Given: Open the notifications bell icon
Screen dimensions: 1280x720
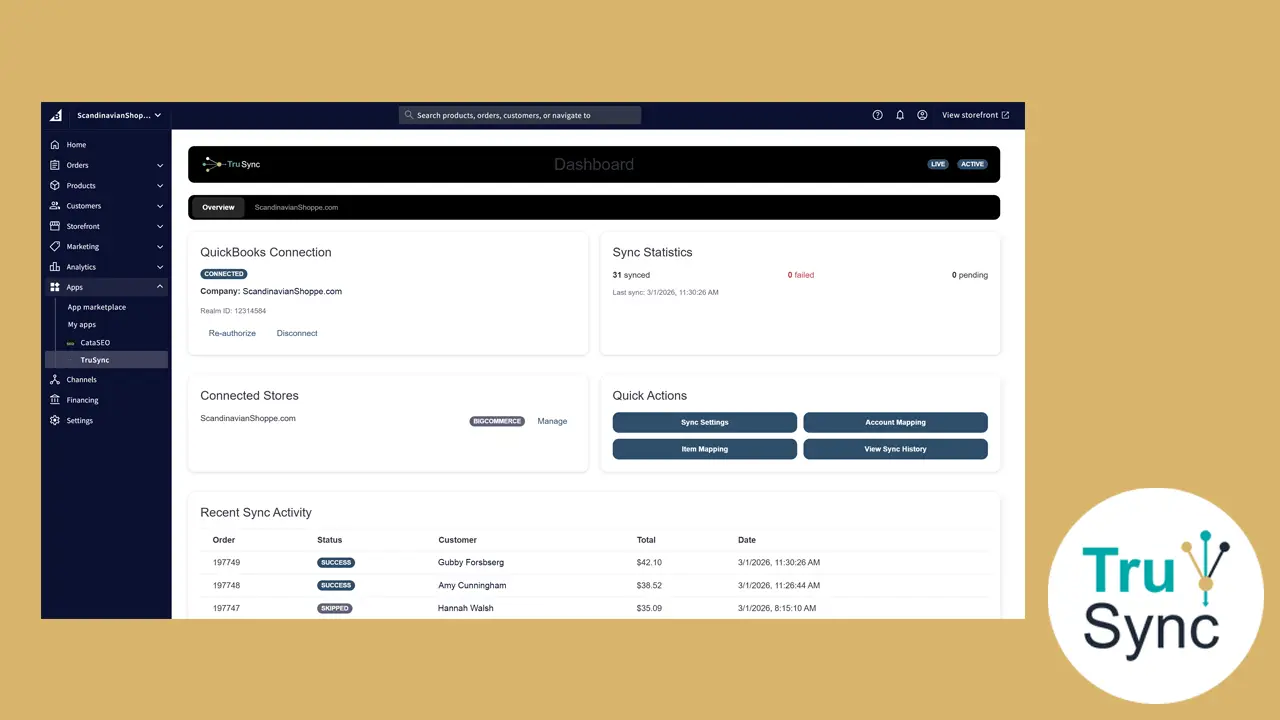Looking at the screenshot, I should point(900,115).
